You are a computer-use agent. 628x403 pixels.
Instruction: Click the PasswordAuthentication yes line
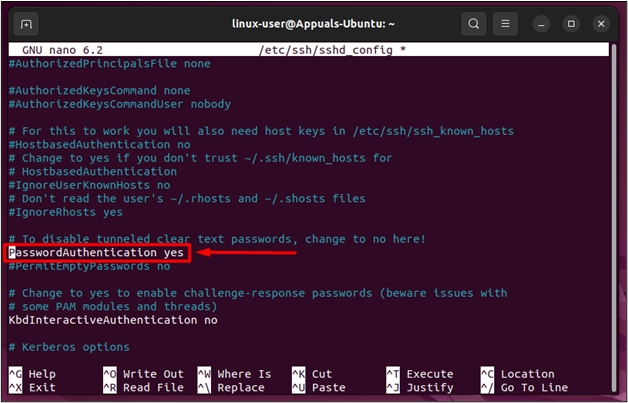pyautogui.click(x=96, y=252)
